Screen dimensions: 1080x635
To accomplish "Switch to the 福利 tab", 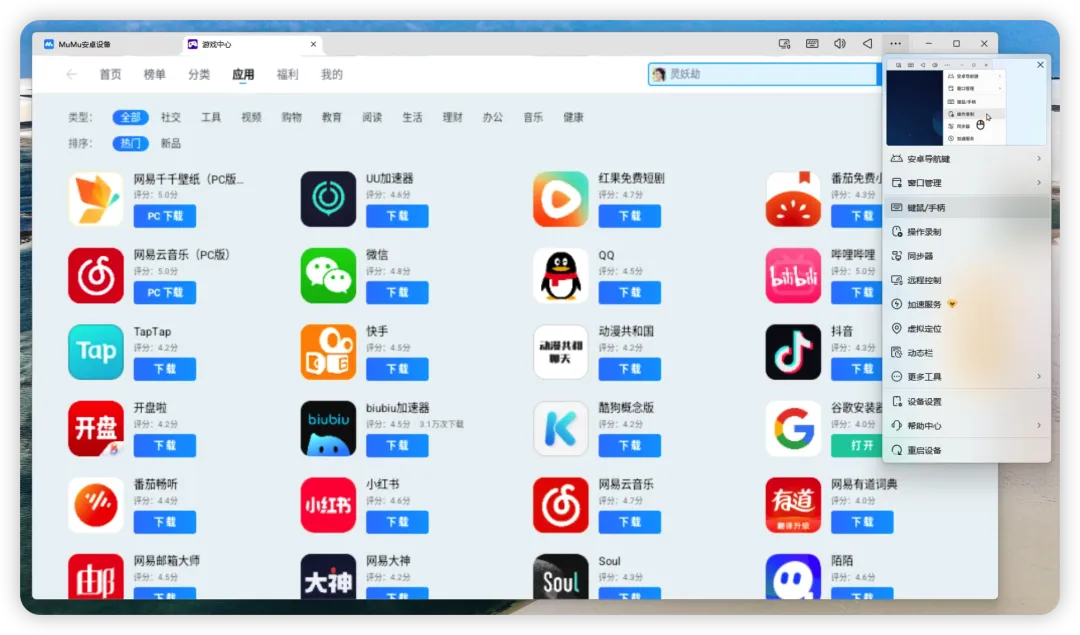I will 287,74.
